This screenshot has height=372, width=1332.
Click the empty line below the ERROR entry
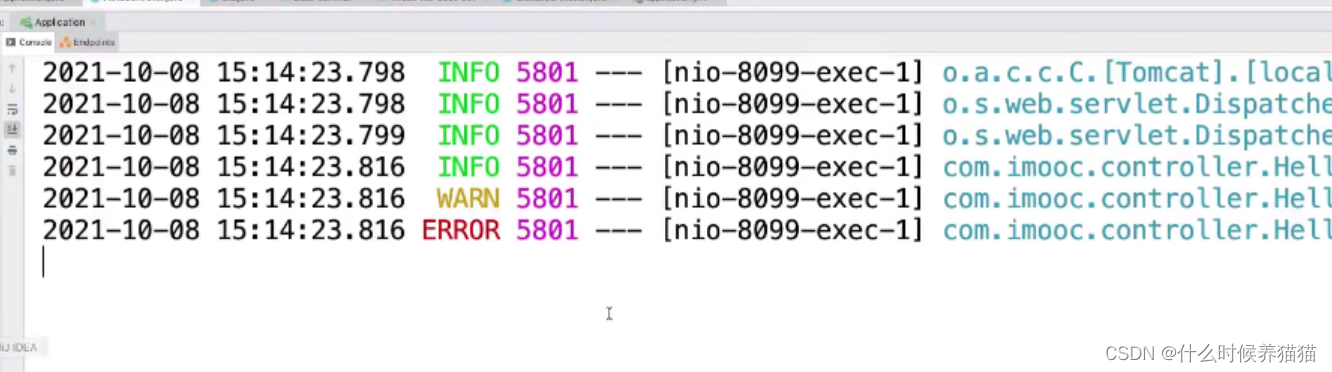click(x=687, y=262)
